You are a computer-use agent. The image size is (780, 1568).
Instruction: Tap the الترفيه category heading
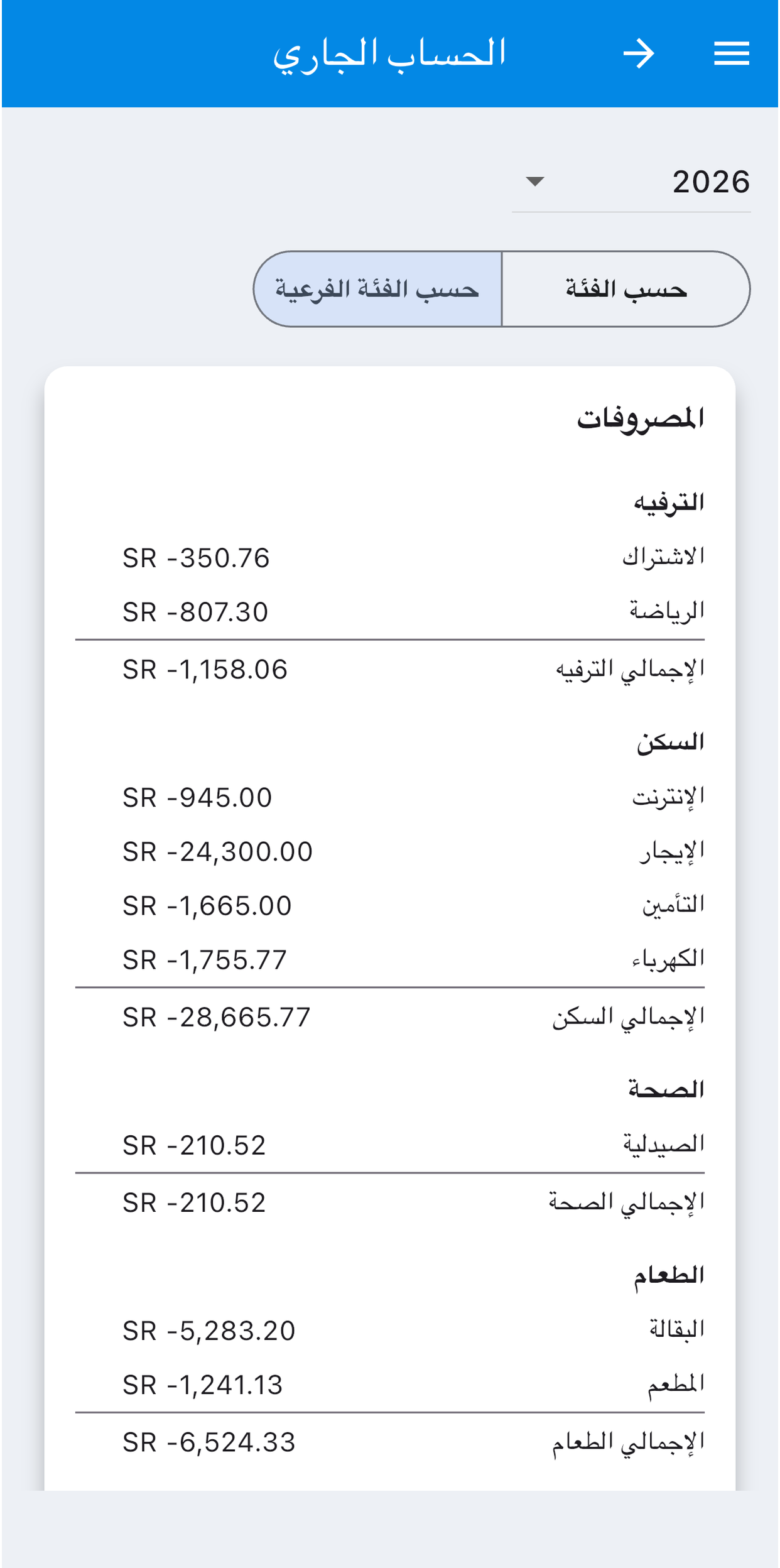pos(669,503)
